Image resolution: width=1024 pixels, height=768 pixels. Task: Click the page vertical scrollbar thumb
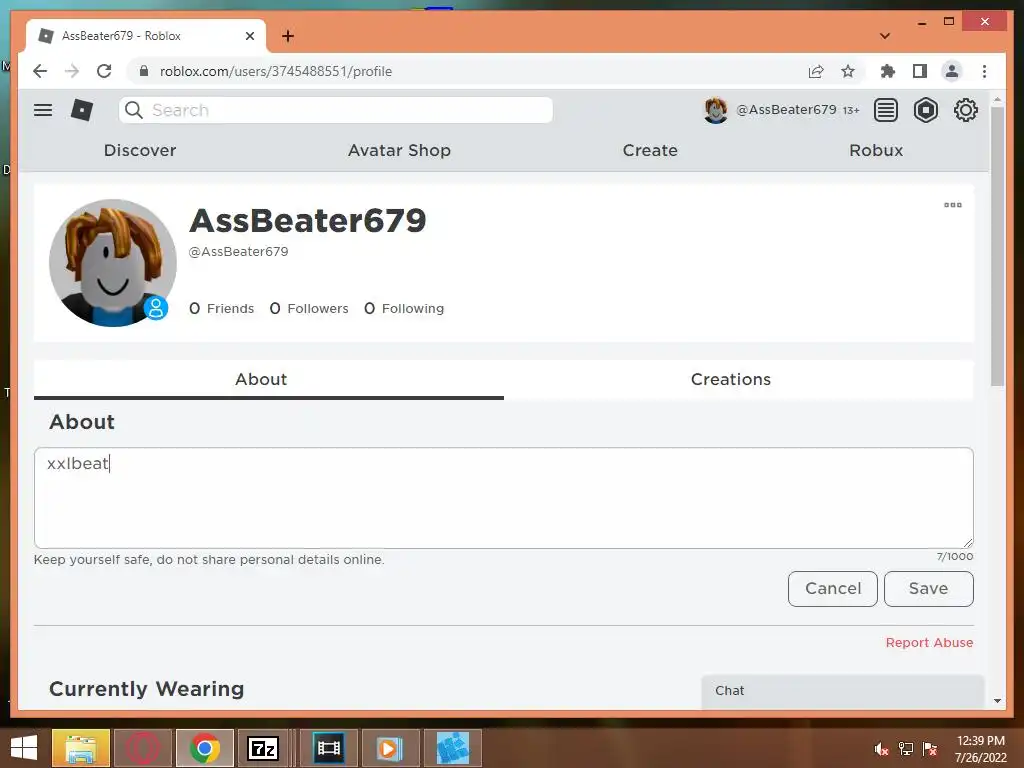point(997,246)
